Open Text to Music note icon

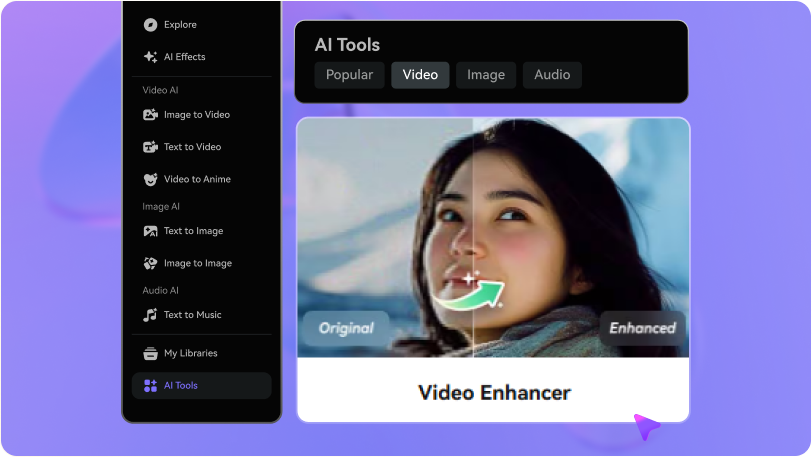pyautogui.click(x=150, y=315)
